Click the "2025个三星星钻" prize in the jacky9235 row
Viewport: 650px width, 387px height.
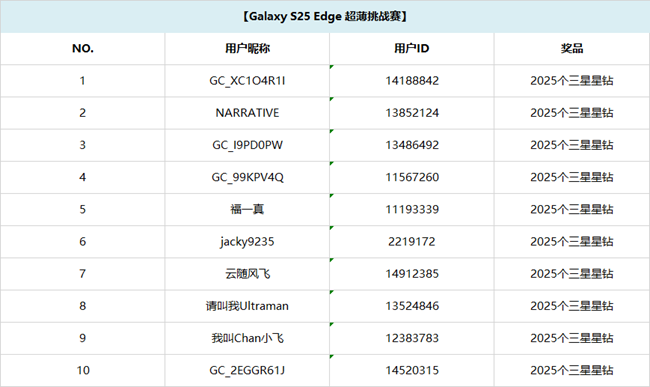pos(572,242)
